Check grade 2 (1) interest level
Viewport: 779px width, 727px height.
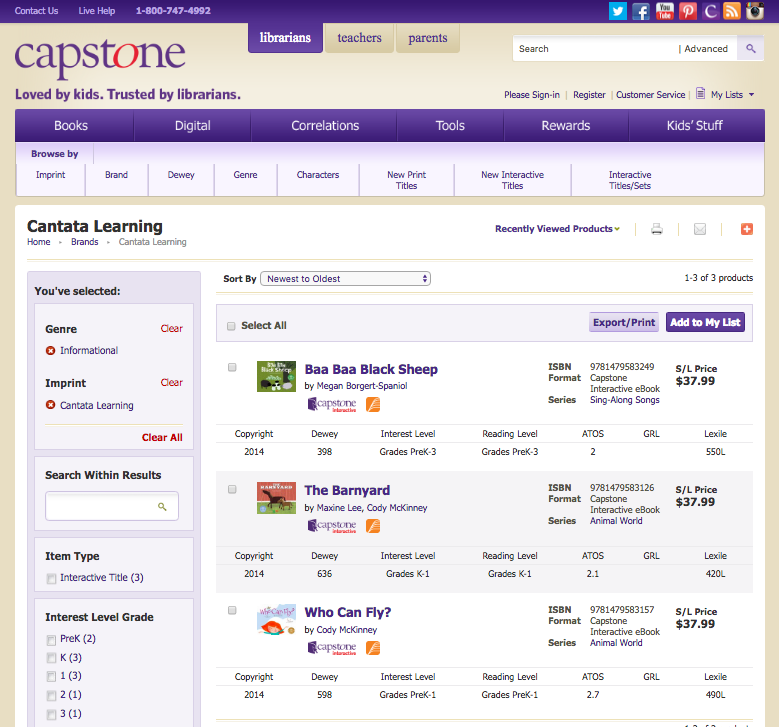point(51,695)
